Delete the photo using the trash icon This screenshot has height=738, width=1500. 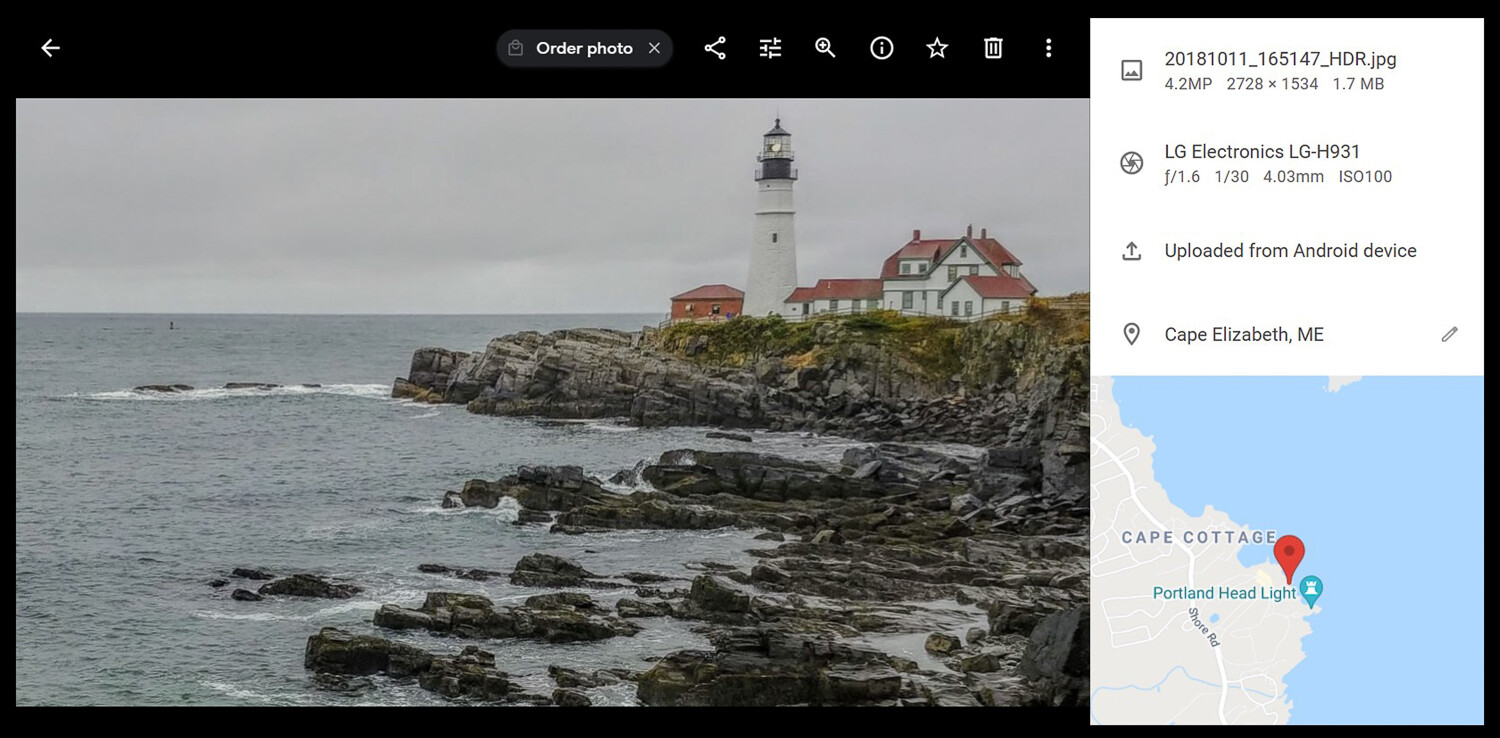(x=992, y=47)
